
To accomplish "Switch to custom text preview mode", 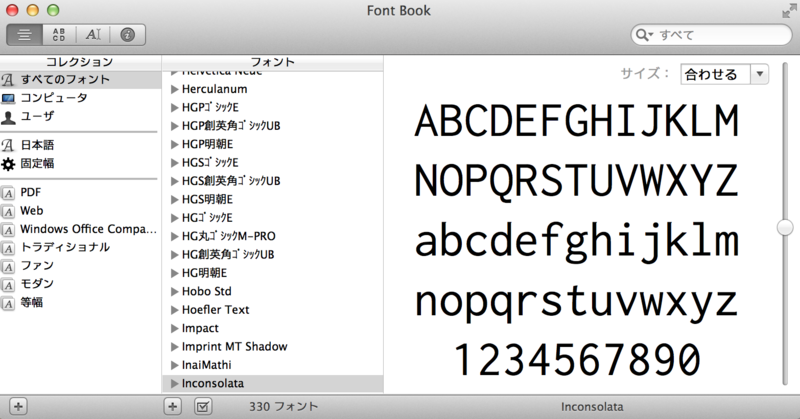I will click(93, 35).
